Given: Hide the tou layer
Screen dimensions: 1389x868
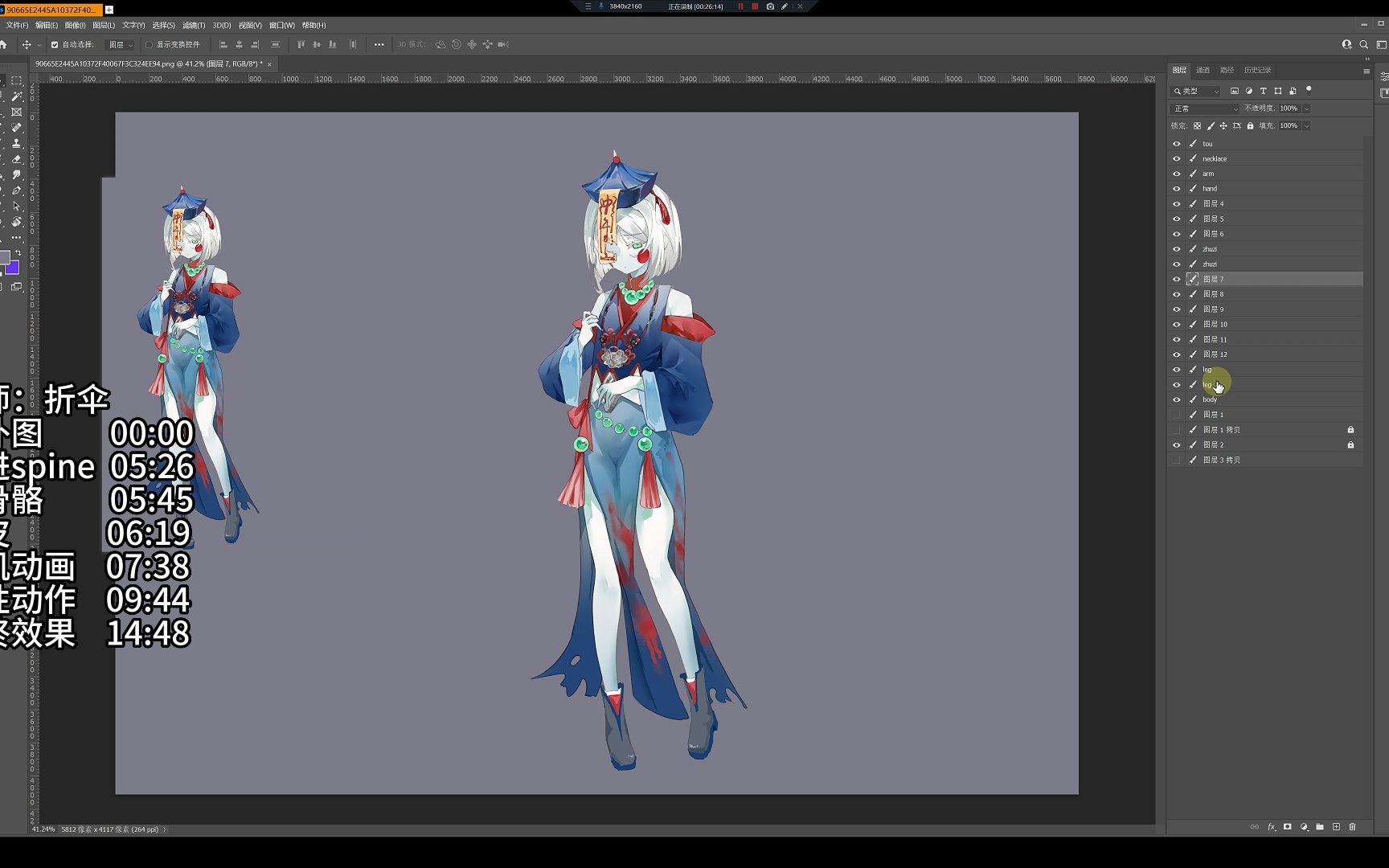Looking at the screenshot, I should (1177, 144).
